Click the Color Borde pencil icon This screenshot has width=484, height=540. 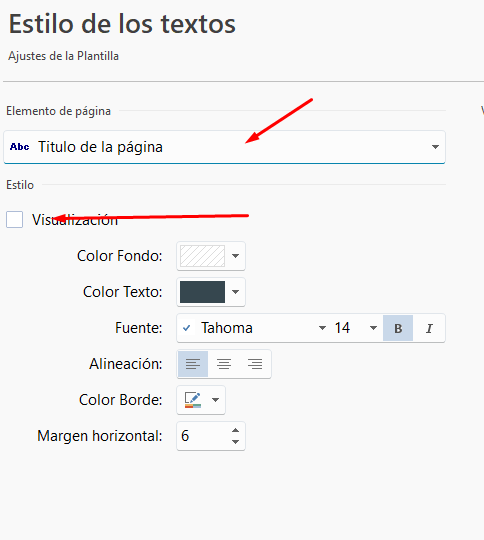click(193, 400)
